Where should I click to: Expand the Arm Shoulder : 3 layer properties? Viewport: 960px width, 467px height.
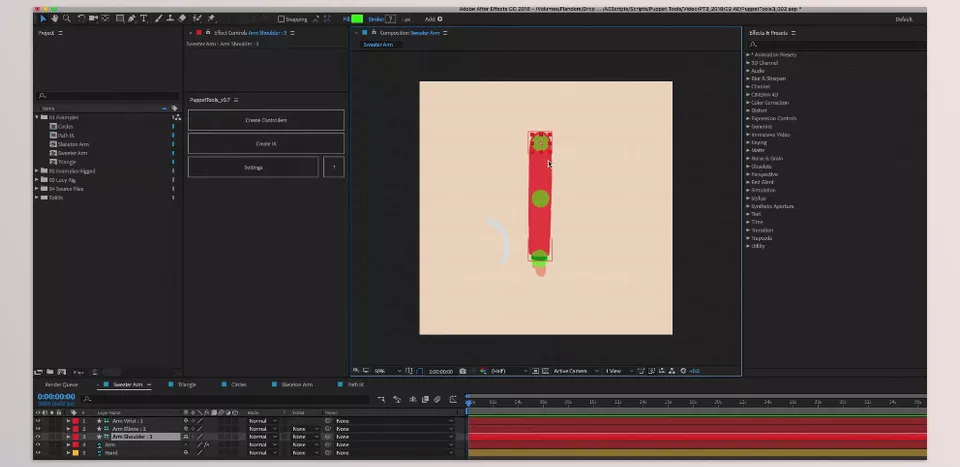tap(69, 436)
